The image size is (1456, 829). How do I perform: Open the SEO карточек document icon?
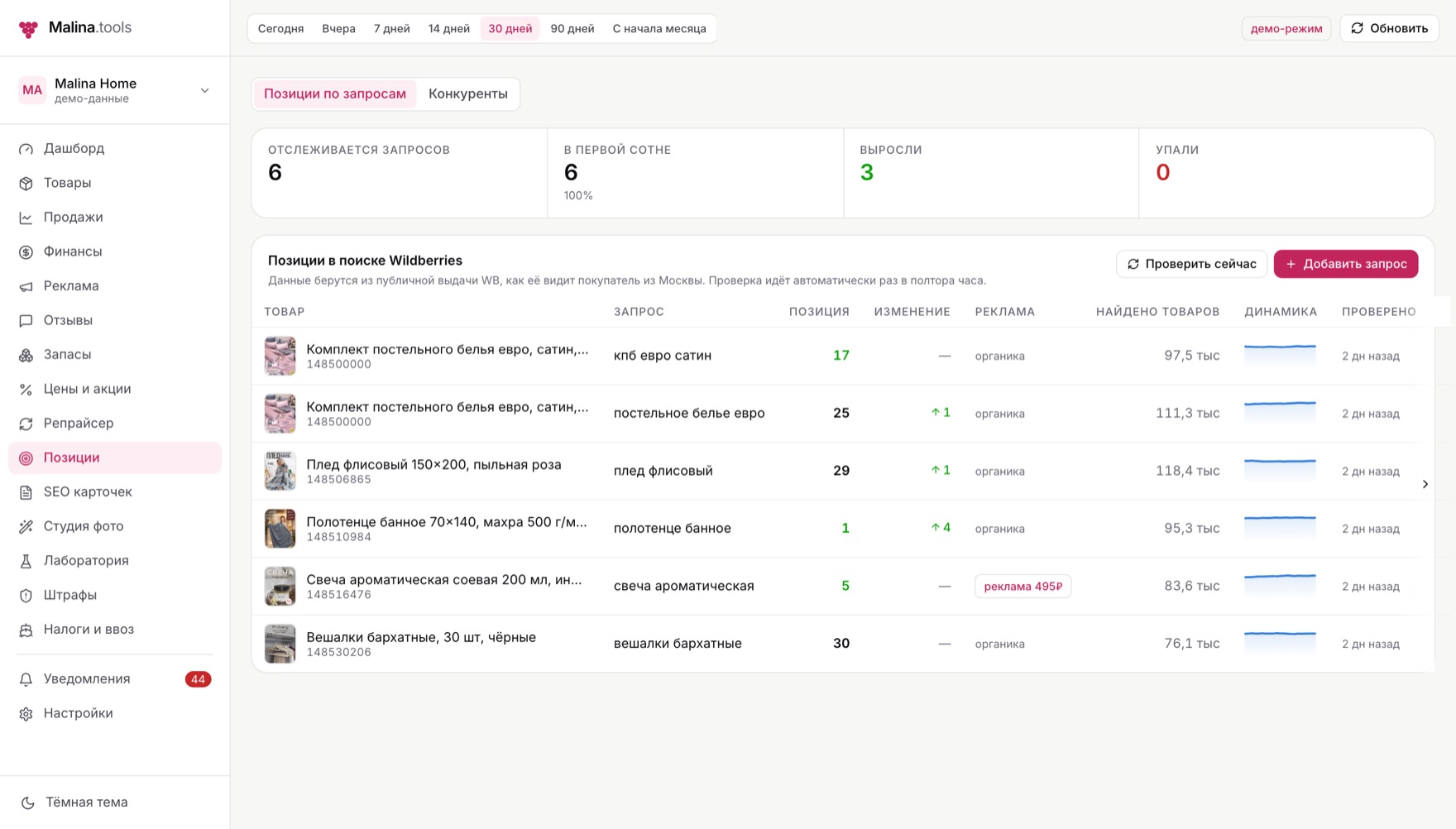[x=26, y=492]
